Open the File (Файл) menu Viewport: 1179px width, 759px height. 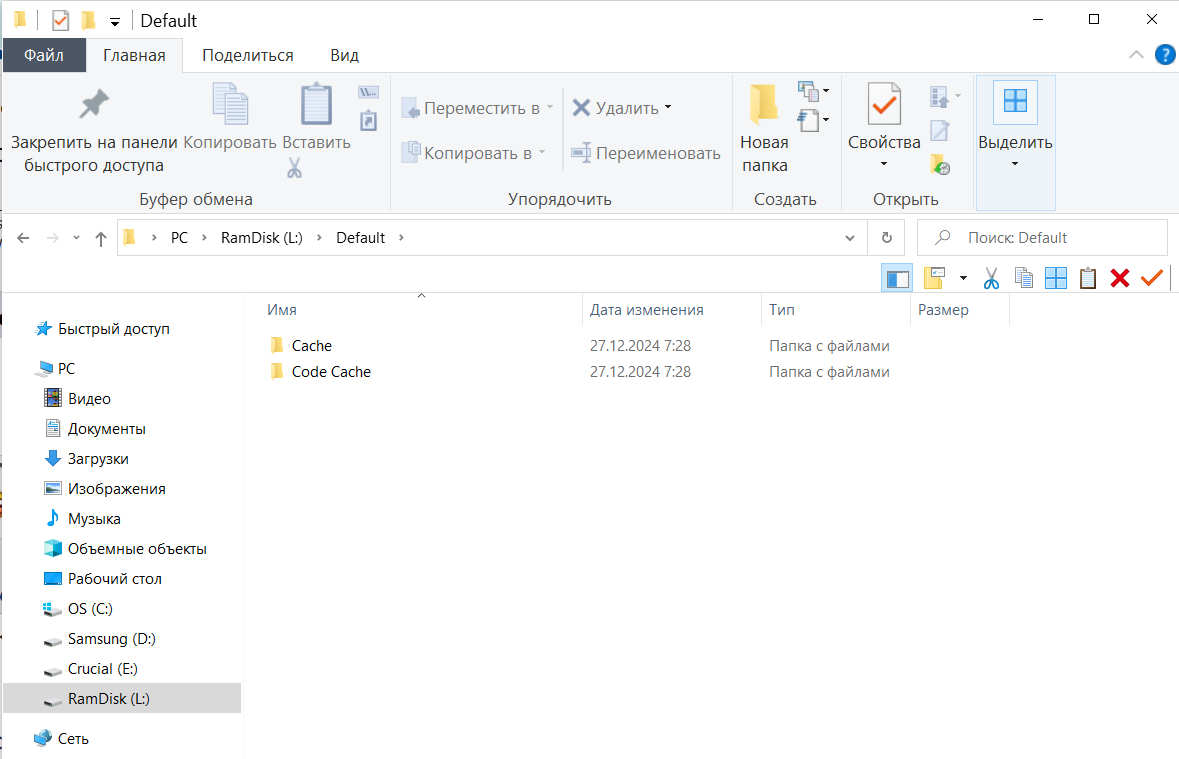click(44, 55)
